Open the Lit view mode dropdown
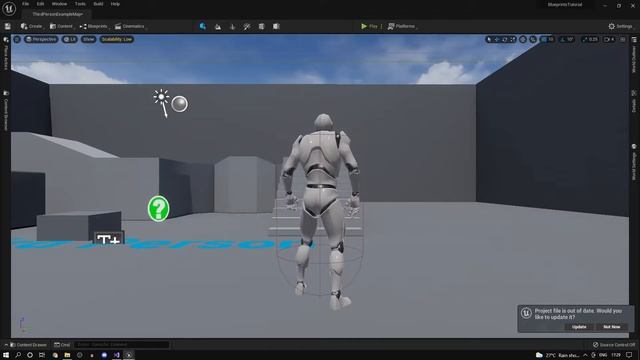This screenshot has height=360, width=640. tap(70, 40)
